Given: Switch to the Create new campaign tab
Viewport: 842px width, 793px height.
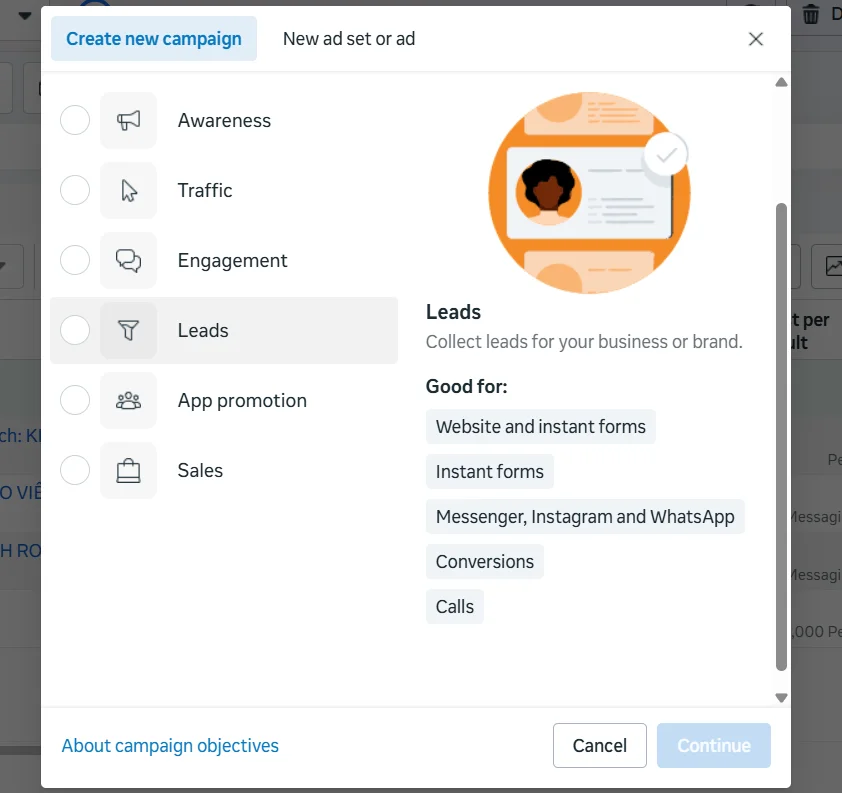Looking at the screenshot, I should point(153,38).
